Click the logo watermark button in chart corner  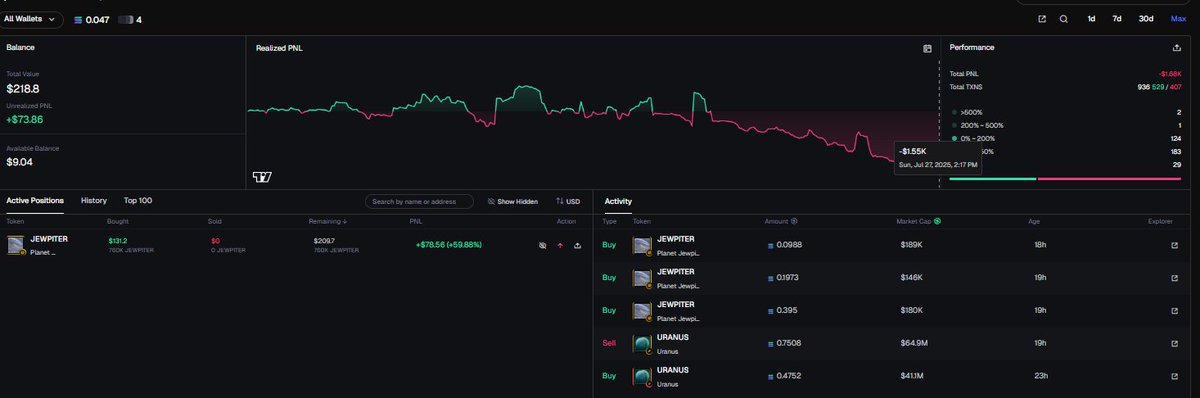pyautogui.click(x=262, y=177)
